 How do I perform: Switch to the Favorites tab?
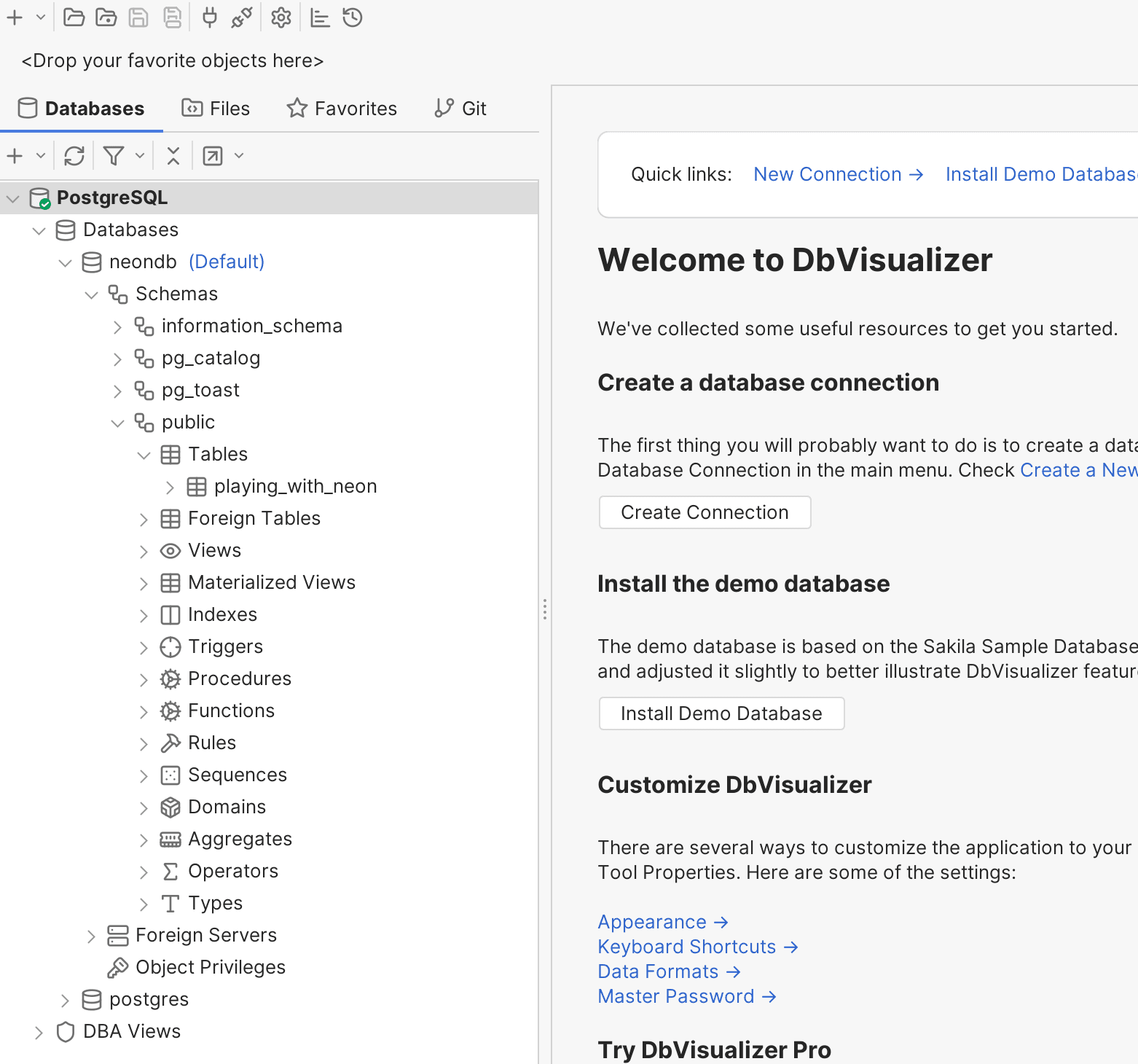[341, 108]
